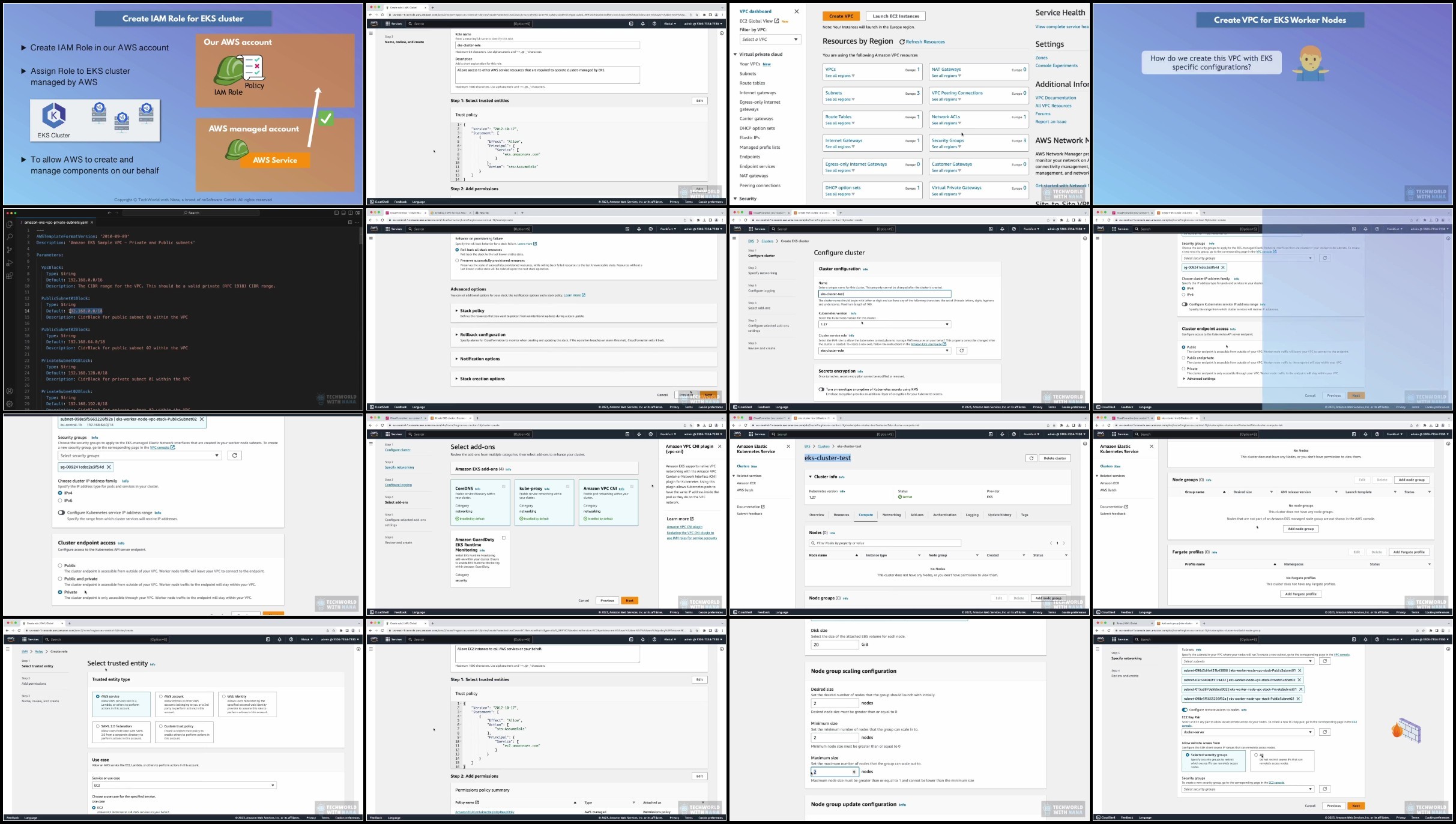Refresh the cluster service role list on Configure cluster

[961, 350]
